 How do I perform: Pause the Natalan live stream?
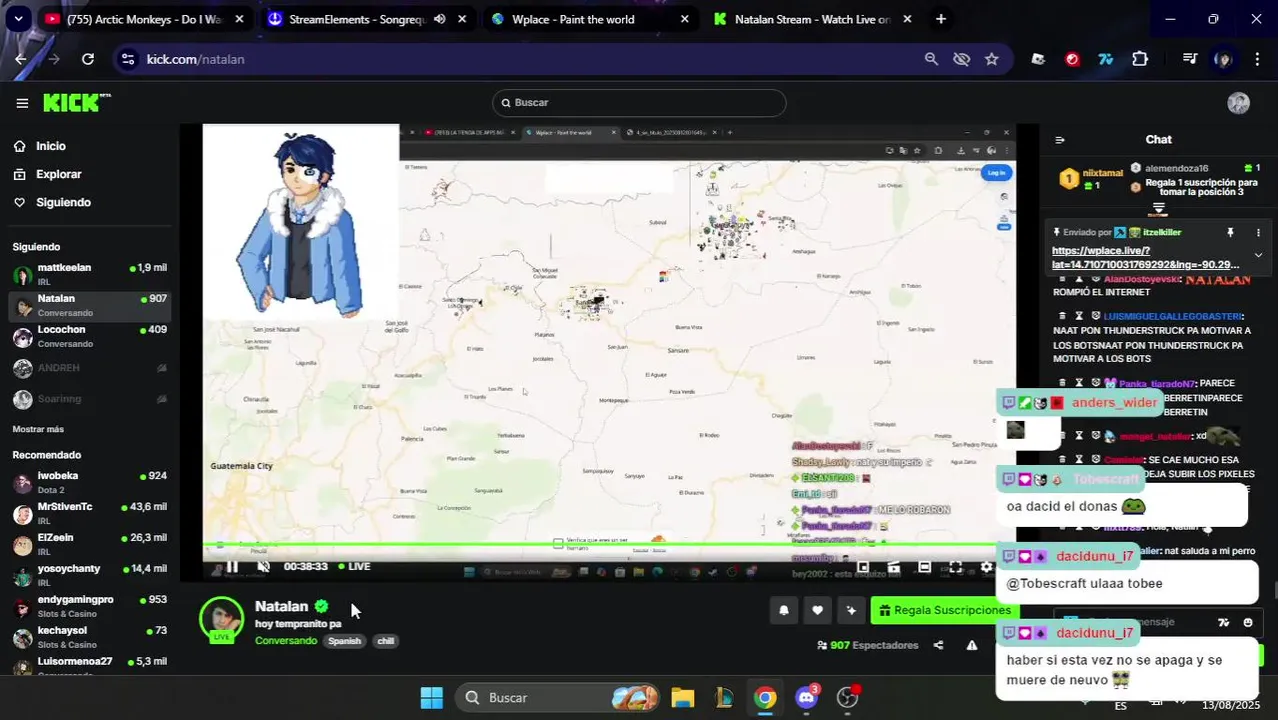click(x=232, y=567)
